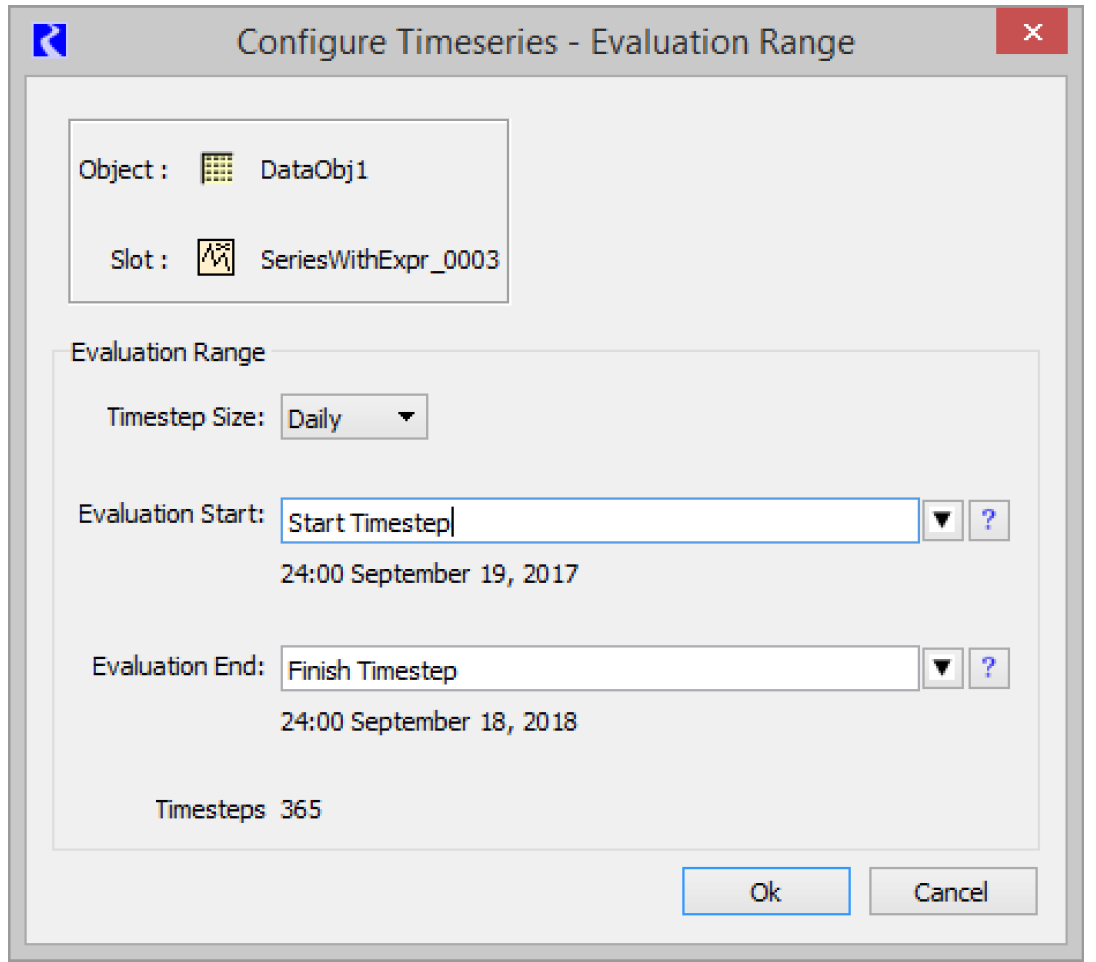Click the September 19, 2017 start date text
Screen dimensions: 1096x962
(429, 575)
